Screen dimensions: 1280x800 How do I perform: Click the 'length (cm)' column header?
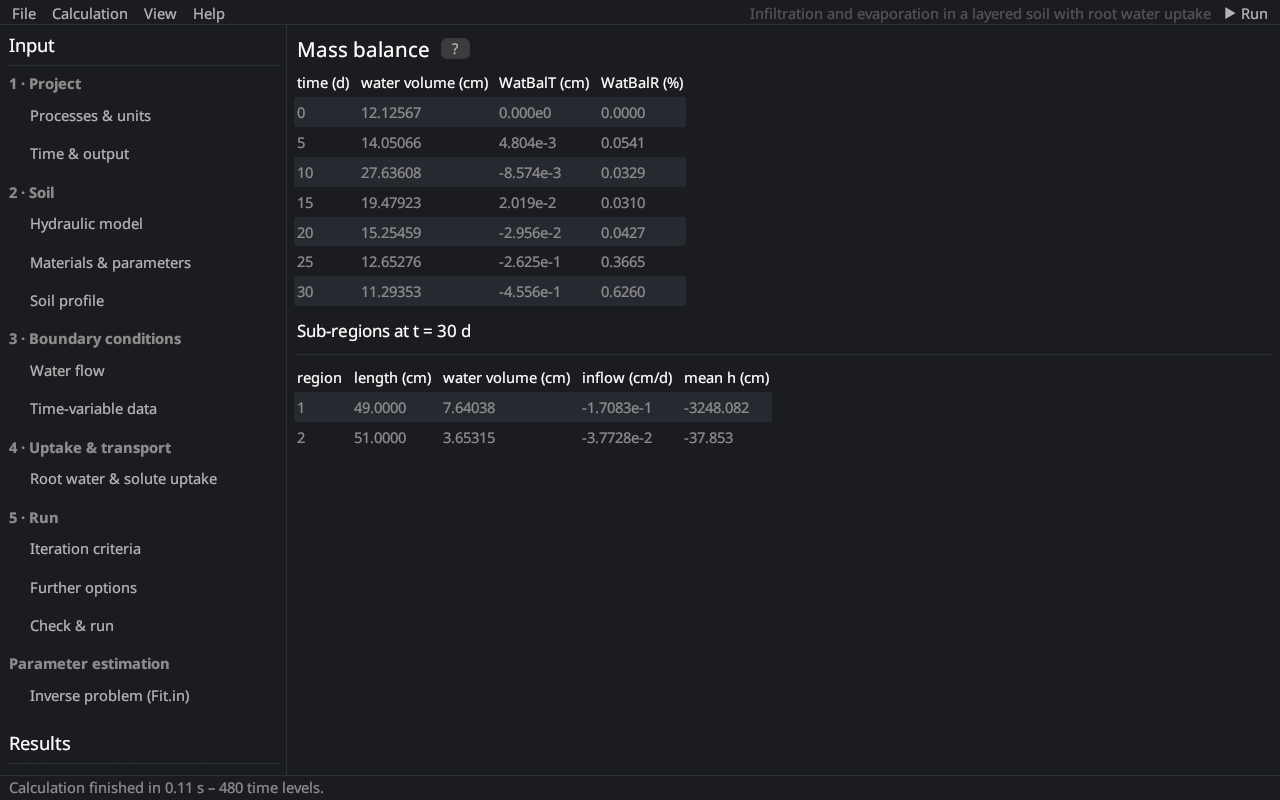393,378
